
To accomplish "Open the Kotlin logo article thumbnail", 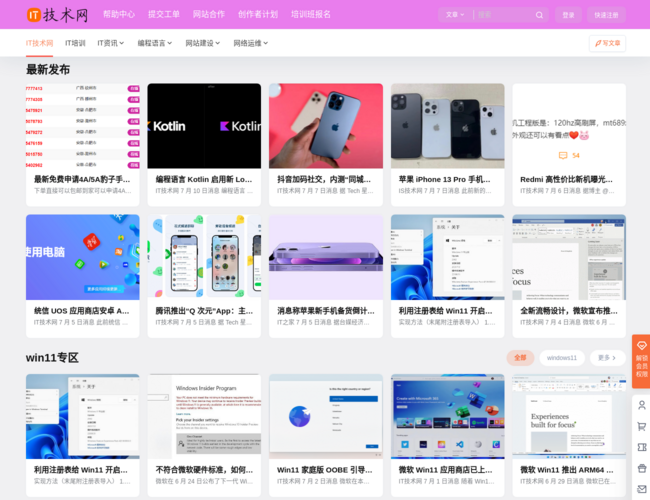I will (x=204, y=126).
